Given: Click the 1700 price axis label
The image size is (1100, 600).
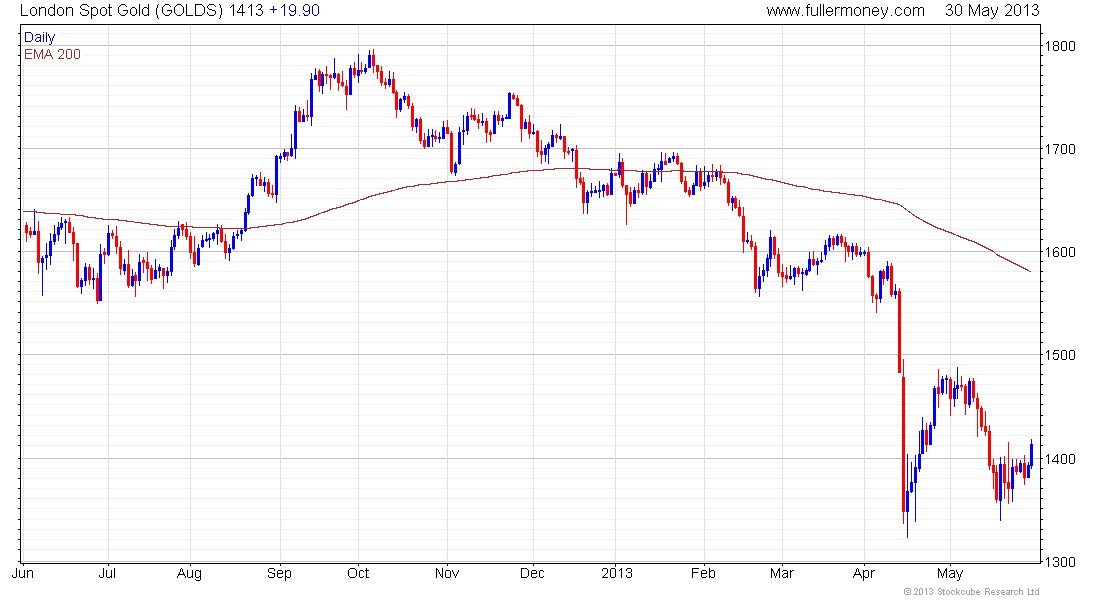Looking at the screenshot, I should coord(1060,149).
